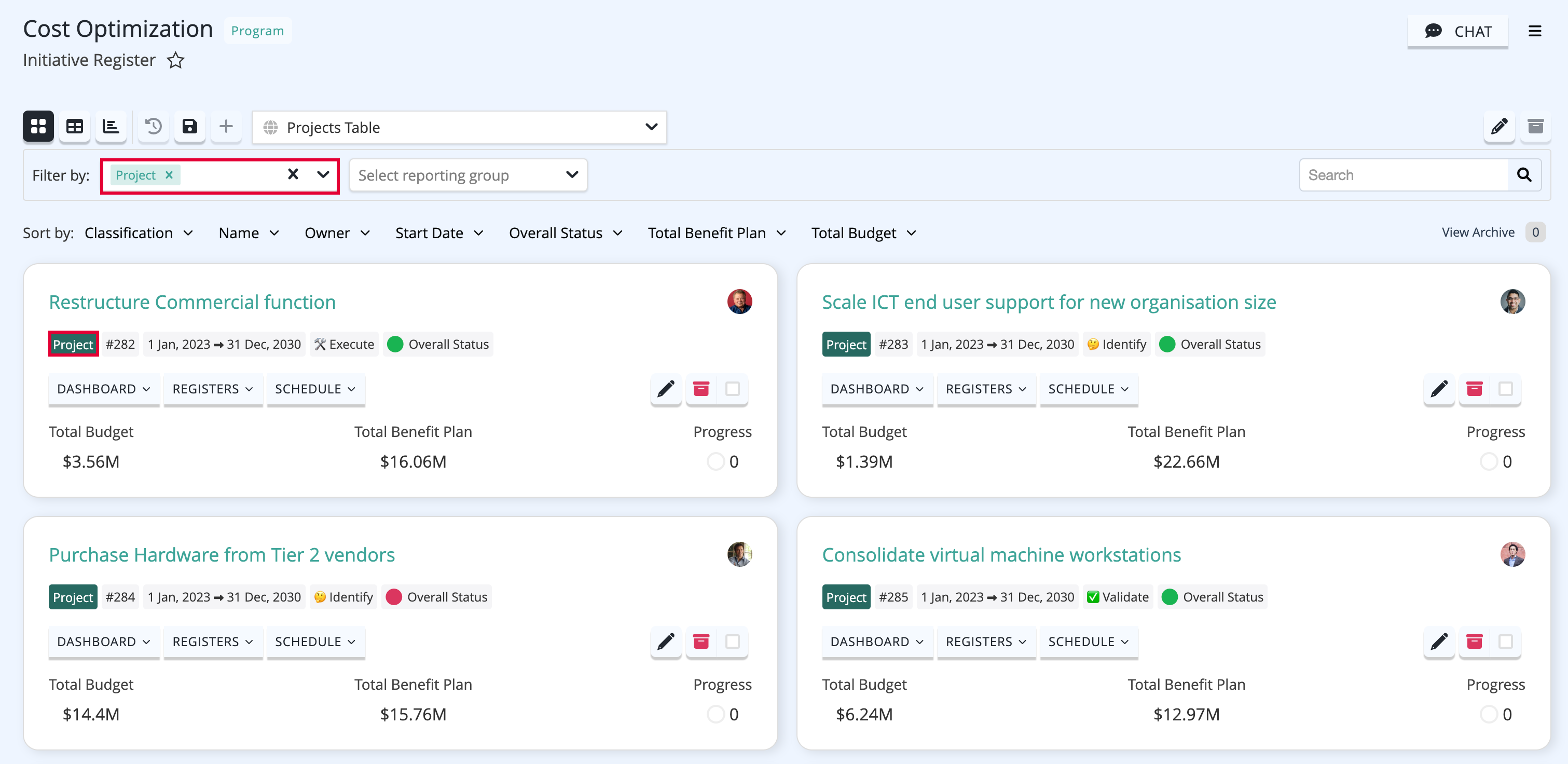Image resolution: width=1568 pixels, height=764 pixels.
Task: Open the Projects Table view dropdown
Action: coord(460,127)
